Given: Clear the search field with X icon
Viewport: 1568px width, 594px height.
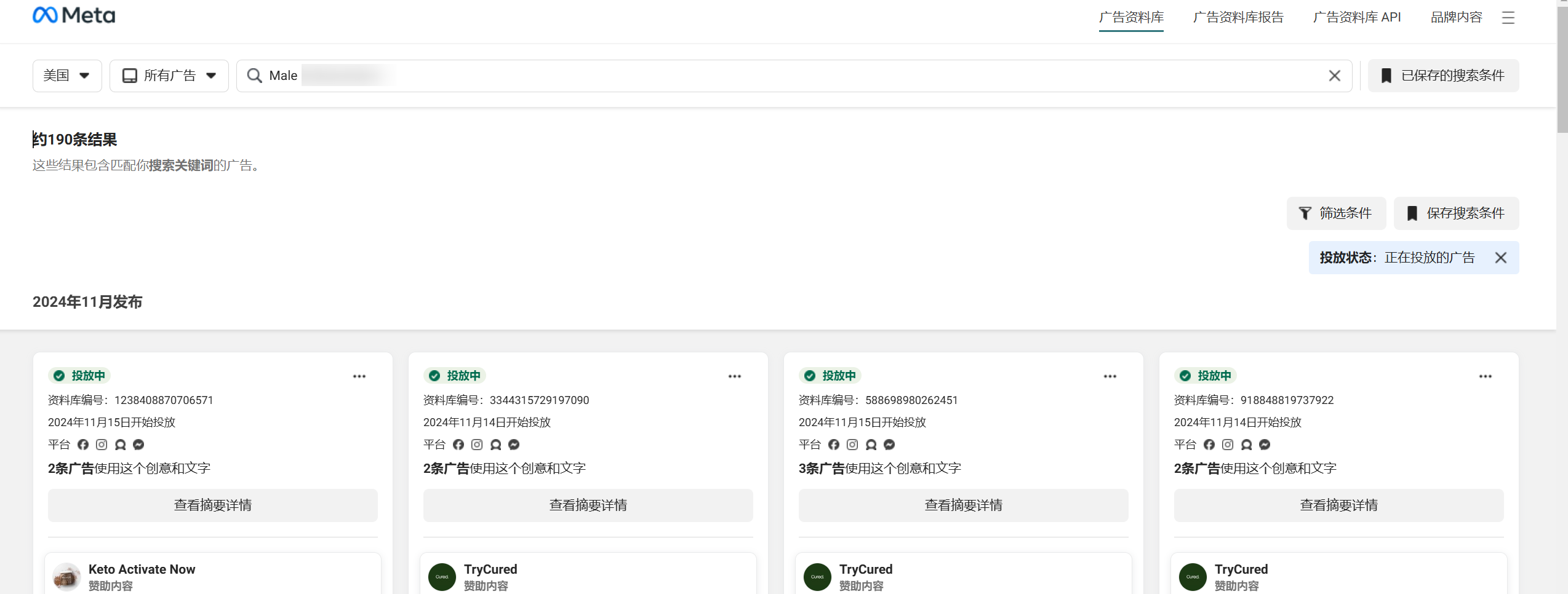Looking at the screenshot, I should point(1334,76).
